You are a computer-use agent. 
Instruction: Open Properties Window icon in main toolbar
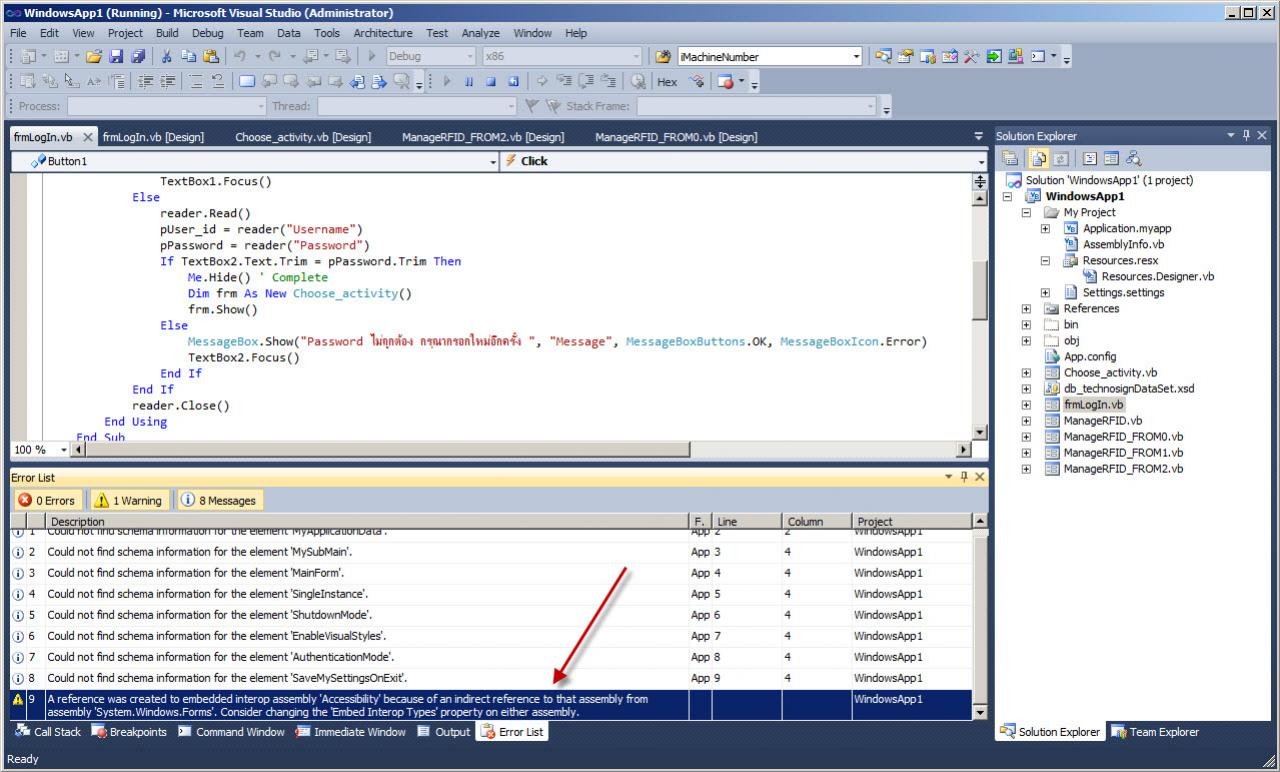[905, 57]
